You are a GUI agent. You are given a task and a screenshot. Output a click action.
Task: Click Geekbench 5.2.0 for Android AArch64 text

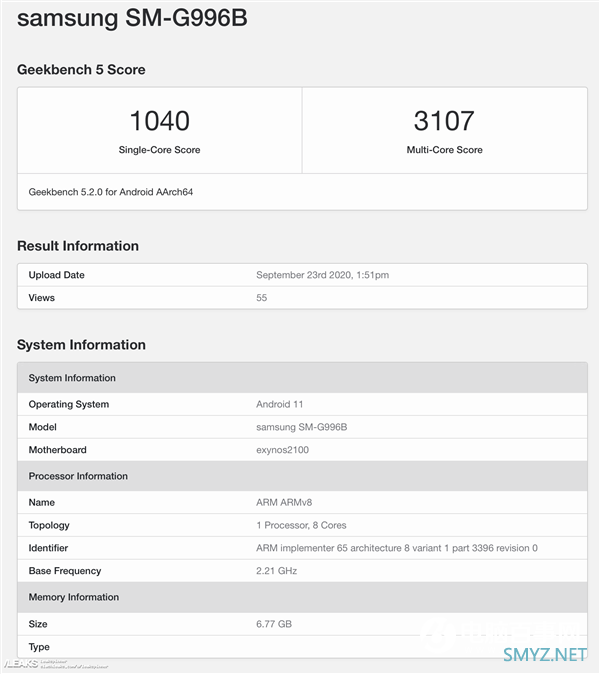110,192
